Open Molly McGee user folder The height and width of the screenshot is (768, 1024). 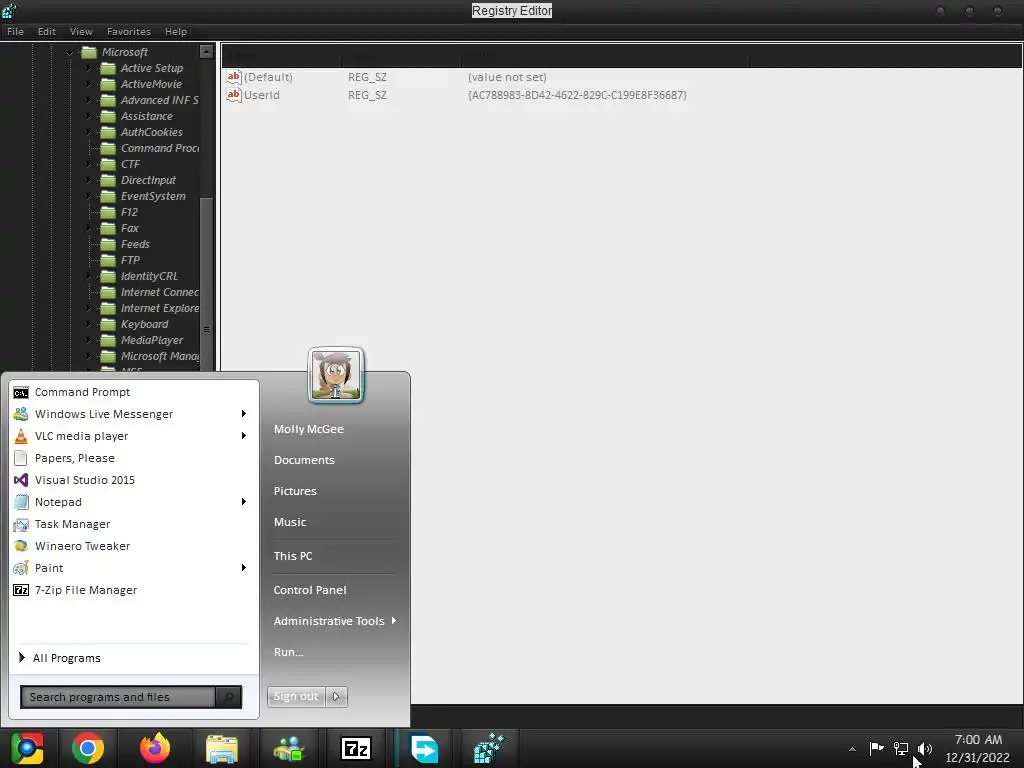click(309, 429)
